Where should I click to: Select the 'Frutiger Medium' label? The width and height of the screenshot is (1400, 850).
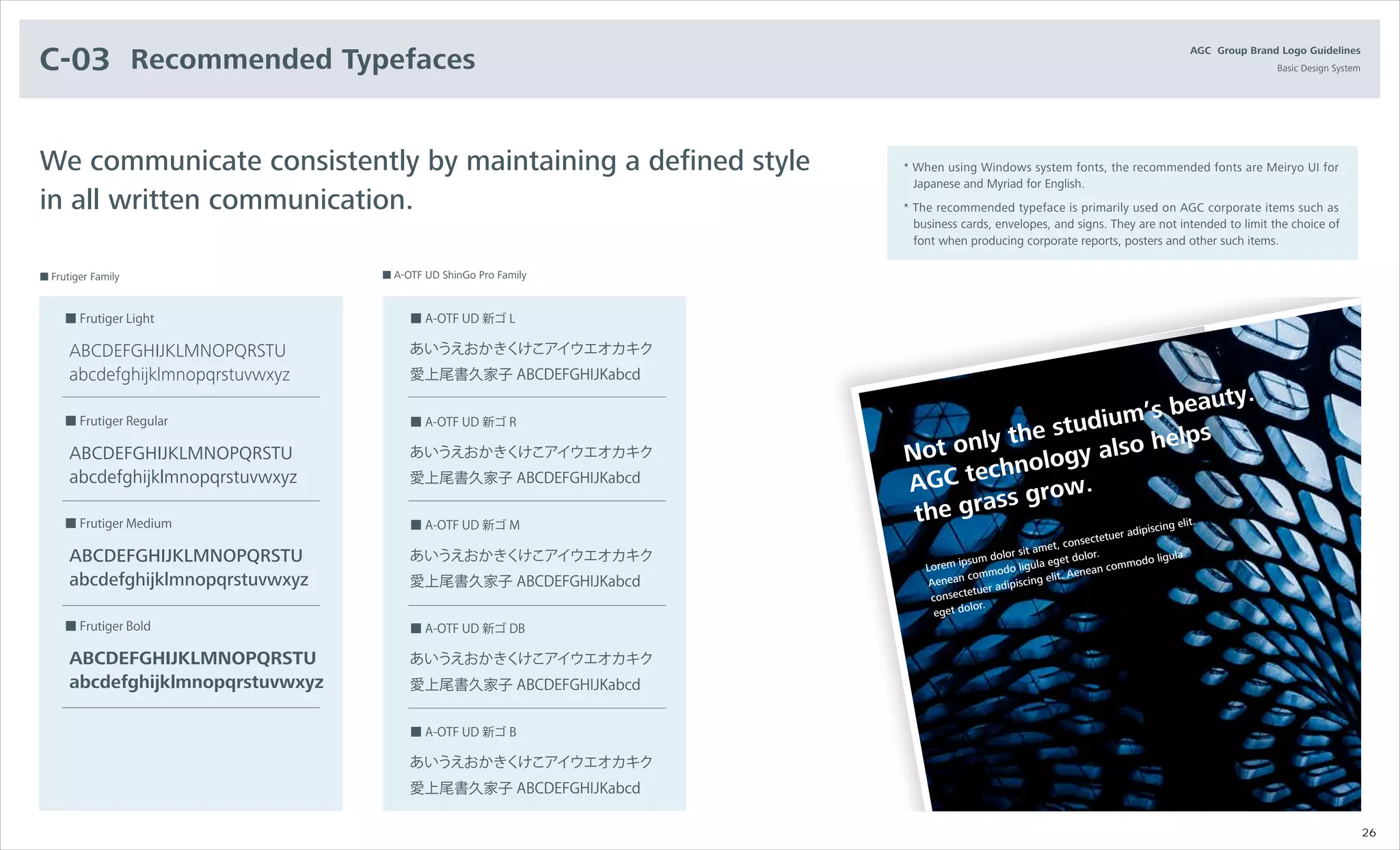tap(125, 524)
